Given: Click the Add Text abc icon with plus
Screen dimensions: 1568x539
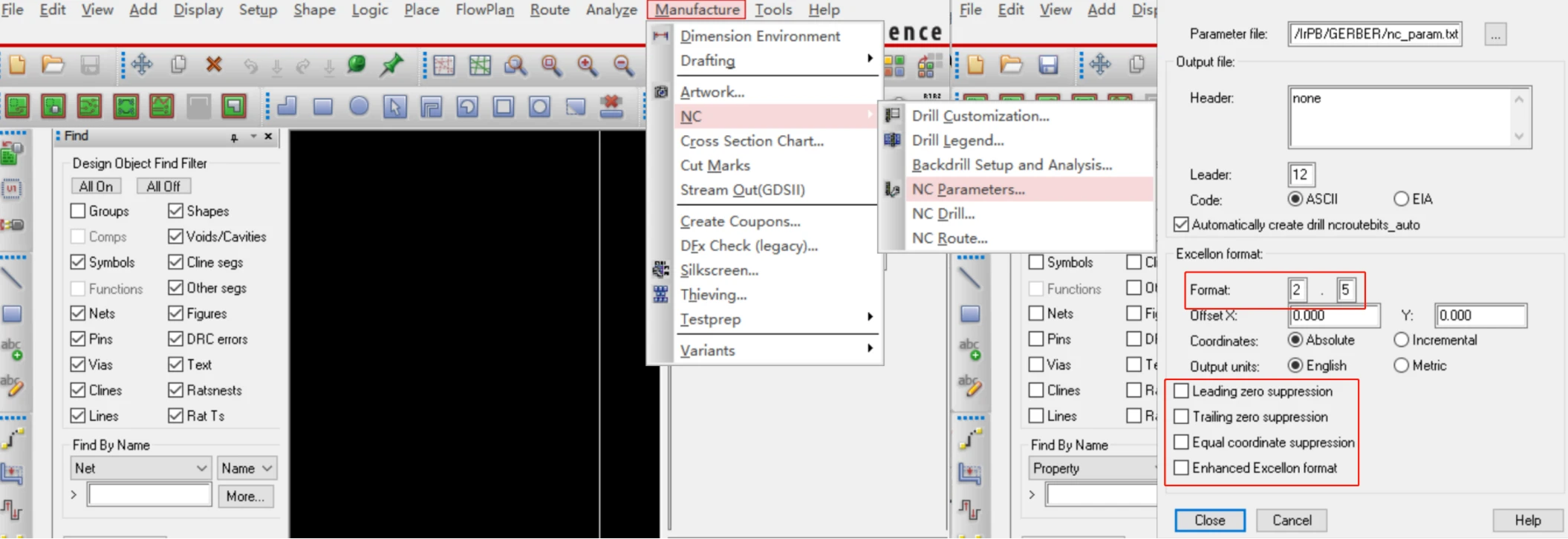Looking at the screenshot, I should pos(12,349).
